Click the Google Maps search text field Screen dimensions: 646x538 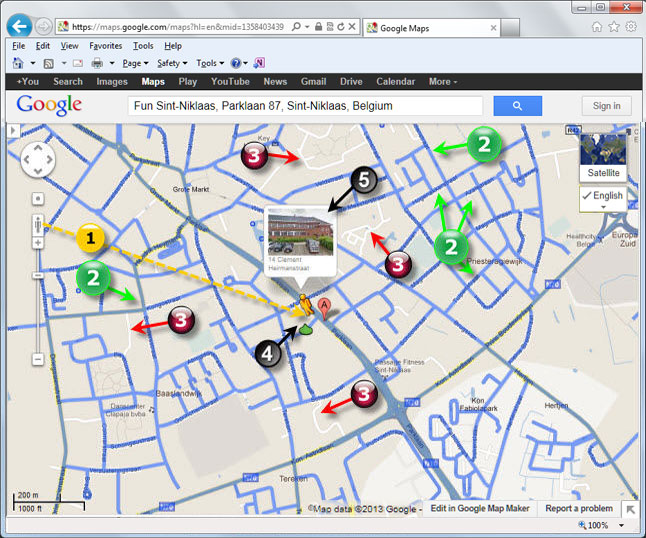point(305,106)
